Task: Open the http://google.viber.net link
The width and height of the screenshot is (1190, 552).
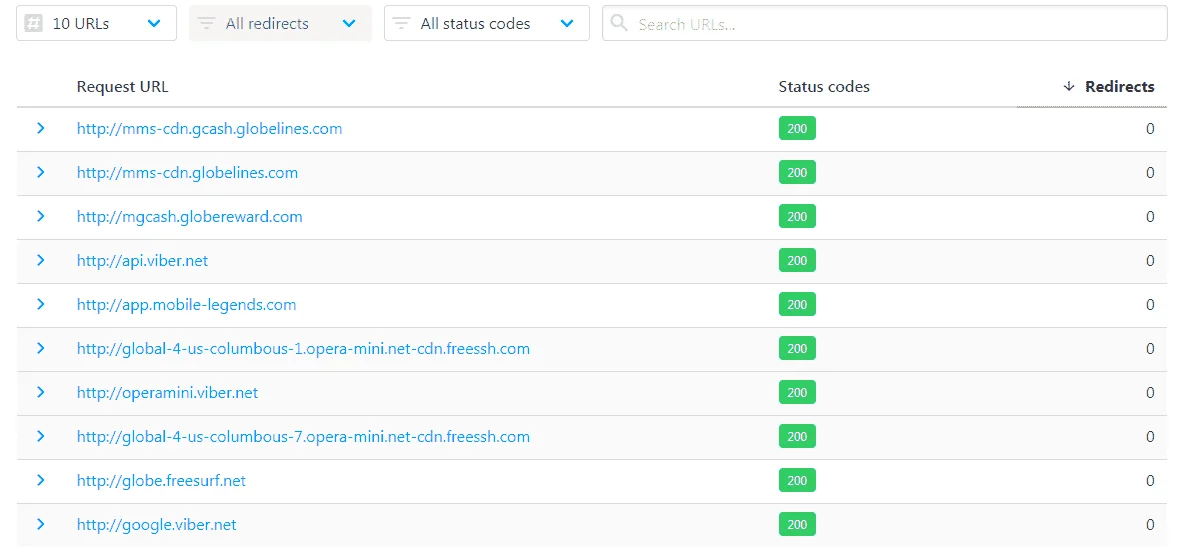Action: coord(156,525)
